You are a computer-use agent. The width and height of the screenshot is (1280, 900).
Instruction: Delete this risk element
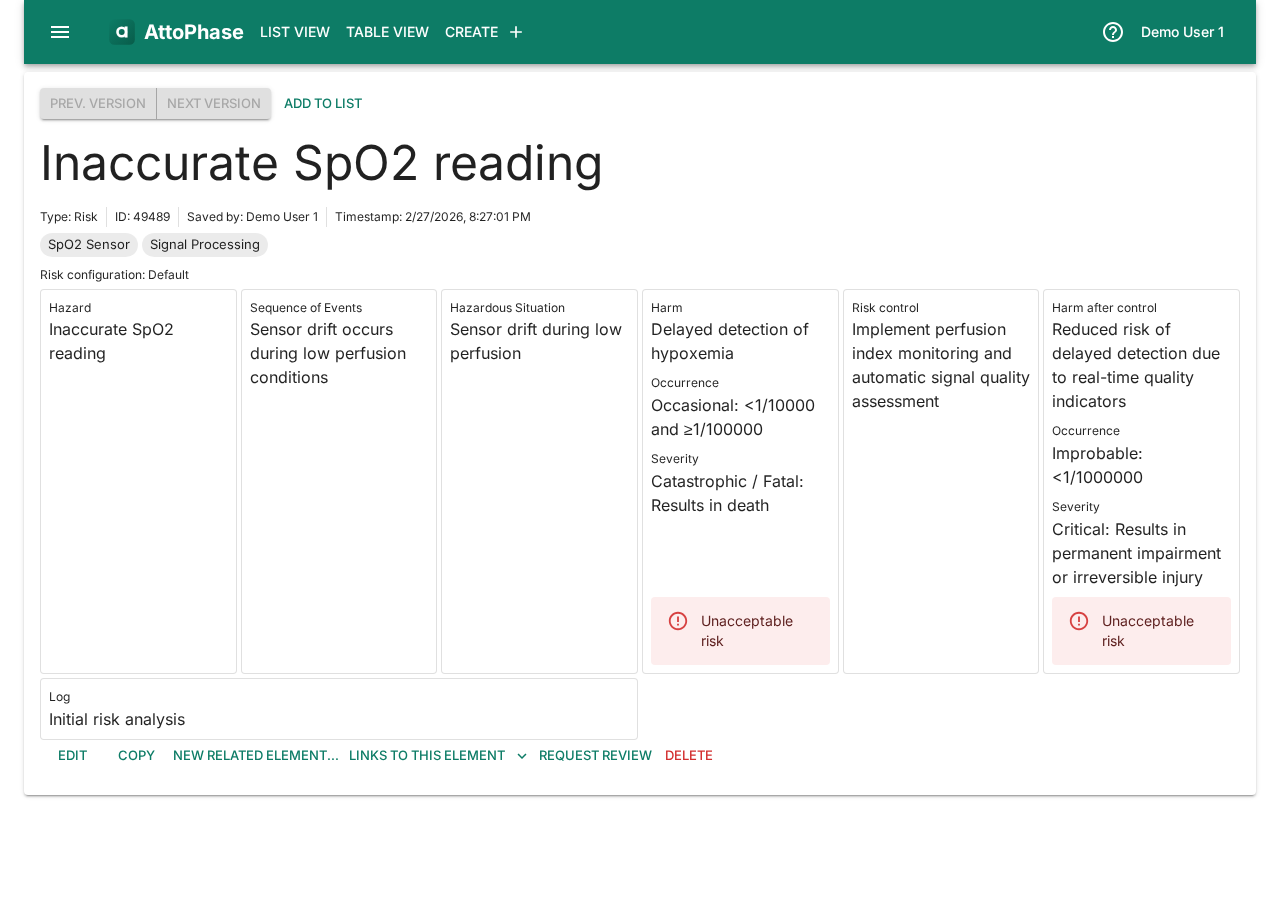pos(689,756)
